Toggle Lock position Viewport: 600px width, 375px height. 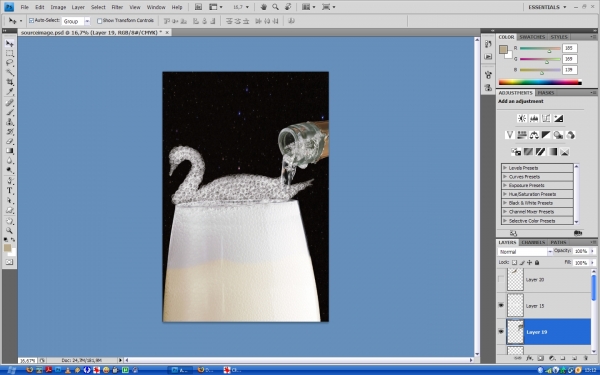tap(530, 262)
